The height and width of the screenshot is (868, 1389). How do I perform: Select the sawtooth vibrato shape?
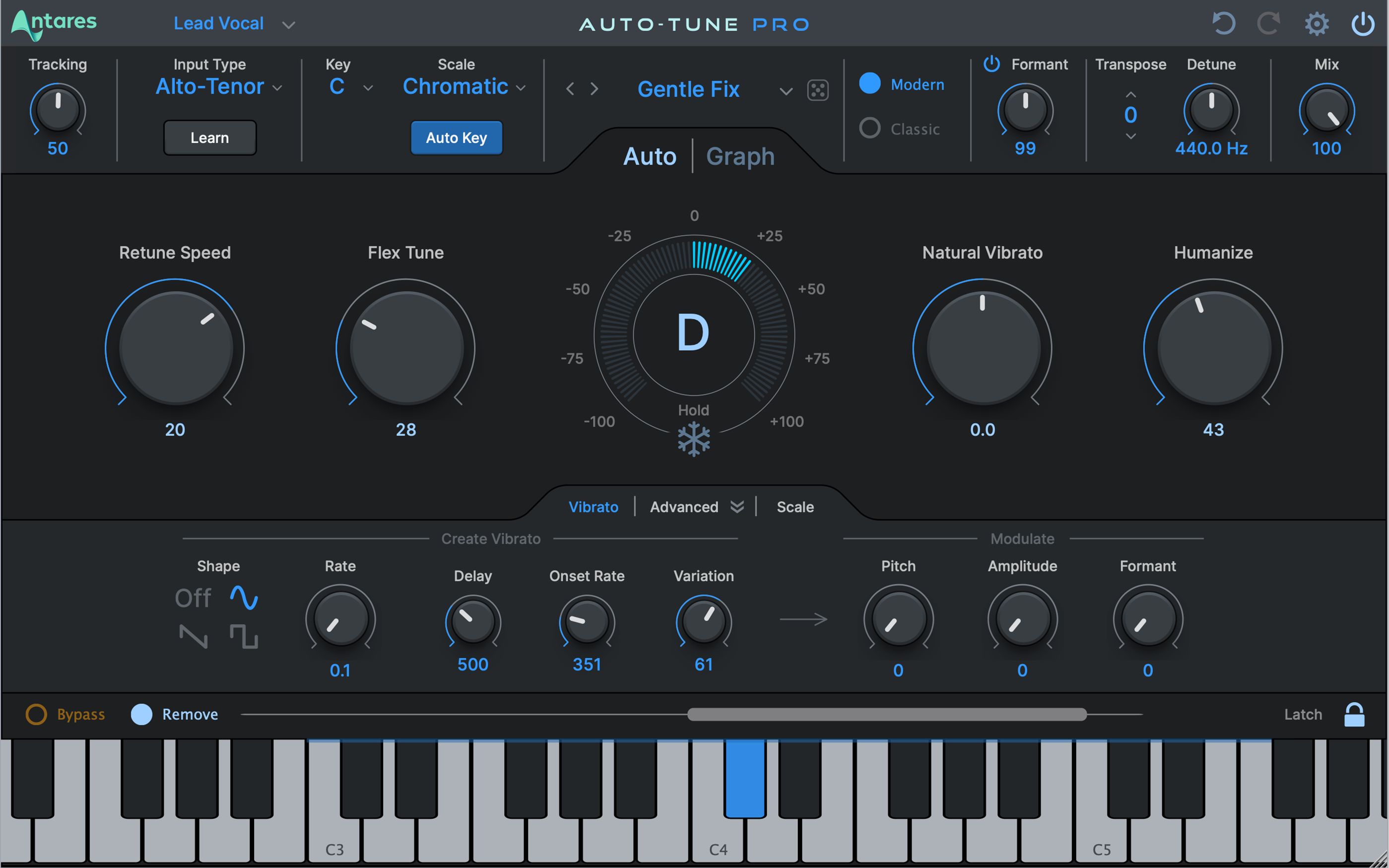(x=194, y=637)
